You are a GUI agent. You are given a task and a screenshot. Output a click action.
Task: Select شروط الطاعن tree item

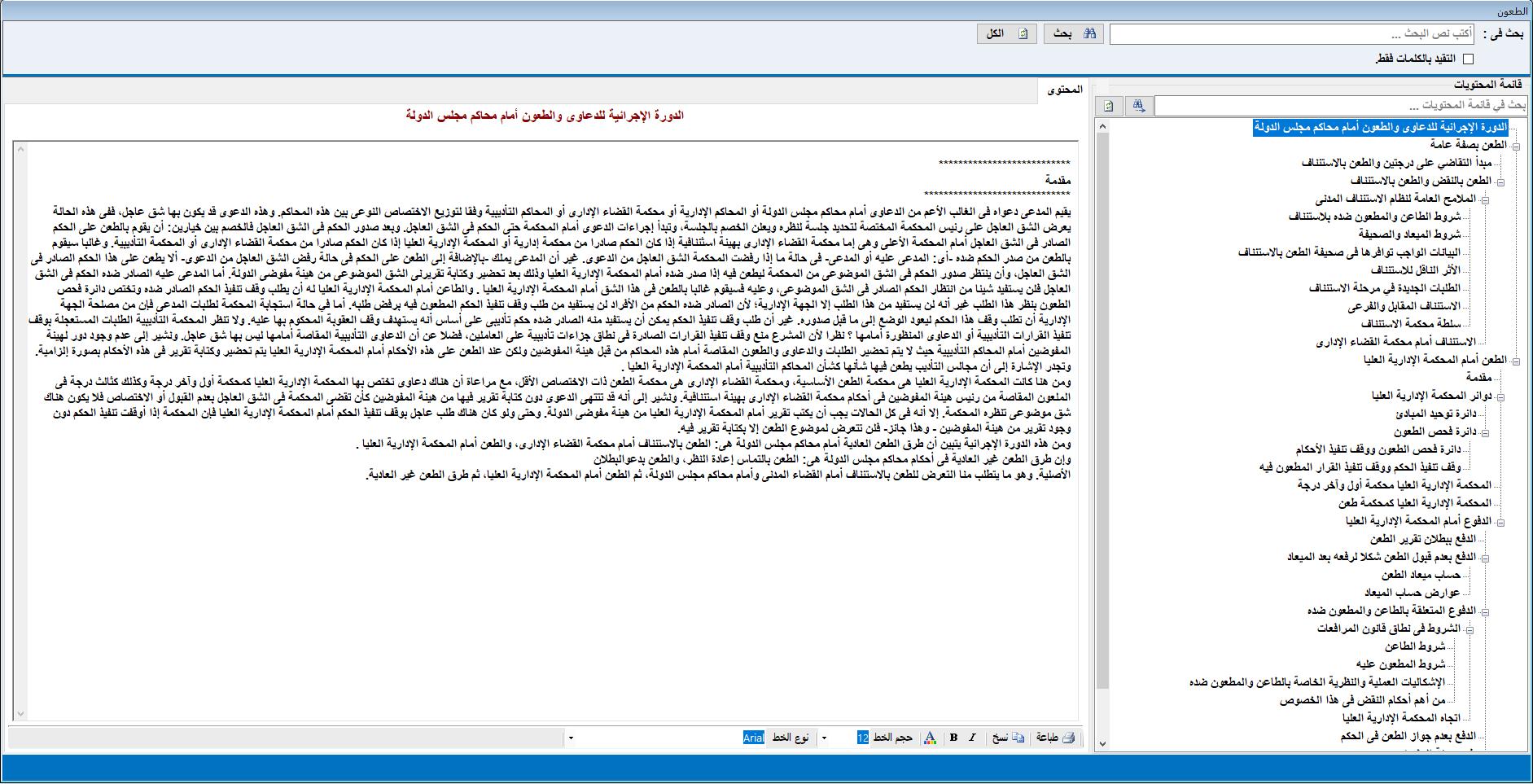[x=1415, y=646]
